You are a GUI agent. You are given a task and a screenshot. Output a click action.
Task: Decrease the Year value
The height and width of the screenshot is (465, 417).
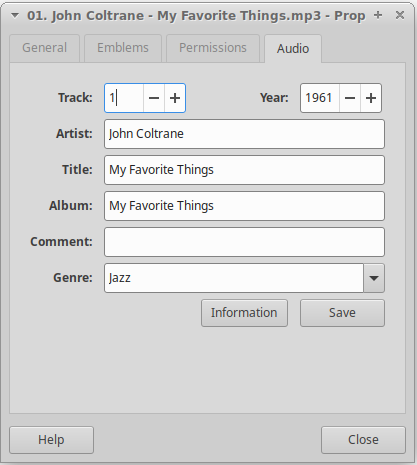coord(350,98)
